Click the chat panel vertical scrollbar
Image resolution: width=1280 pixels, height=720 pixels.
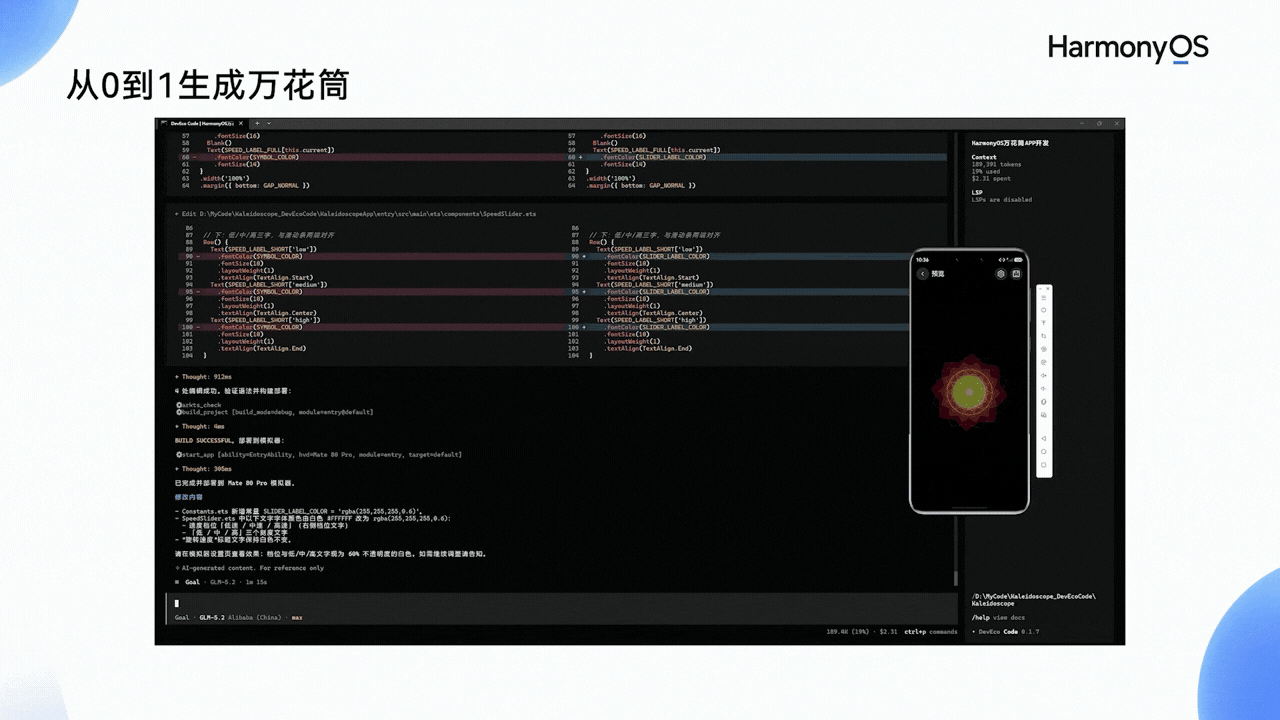click(956, 578)
